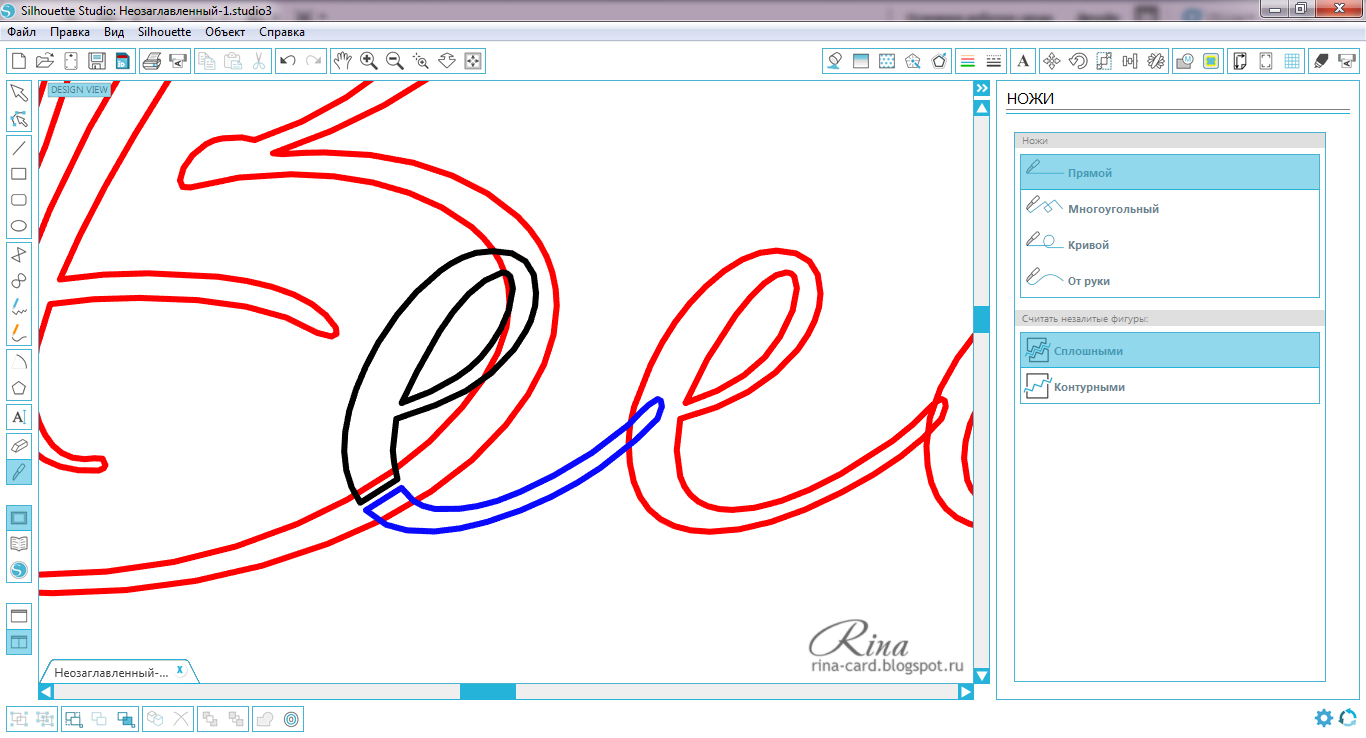Open the Line Style panel
1366x738 pixels.
tap(994, 61)
